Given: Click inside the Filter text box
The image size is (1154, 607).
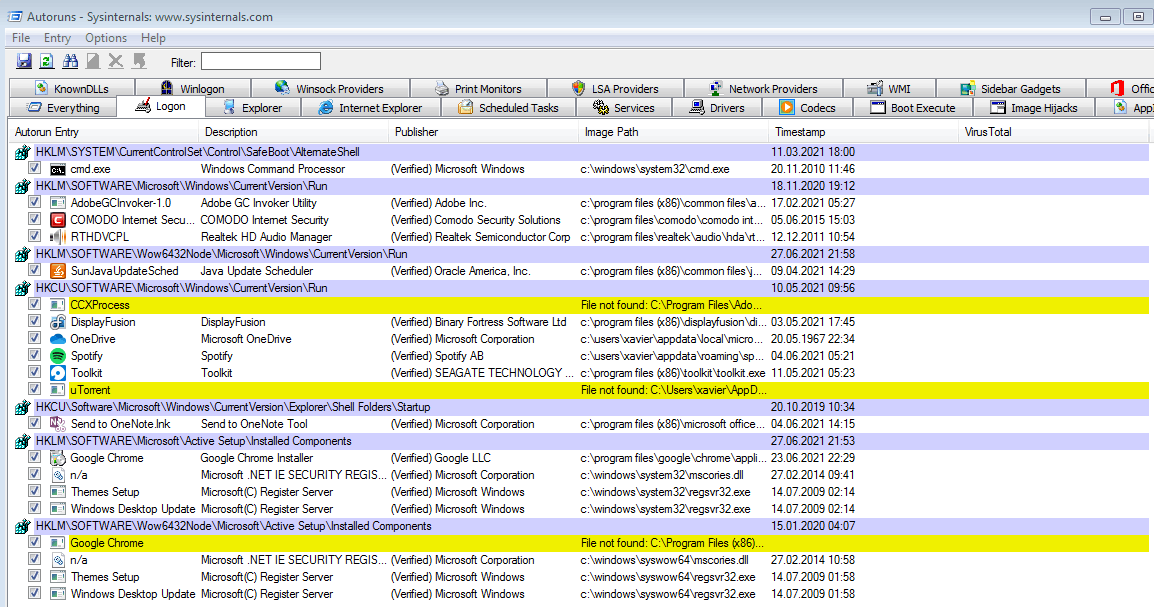Looking at the screenshot, I should [x=261, y=61].
